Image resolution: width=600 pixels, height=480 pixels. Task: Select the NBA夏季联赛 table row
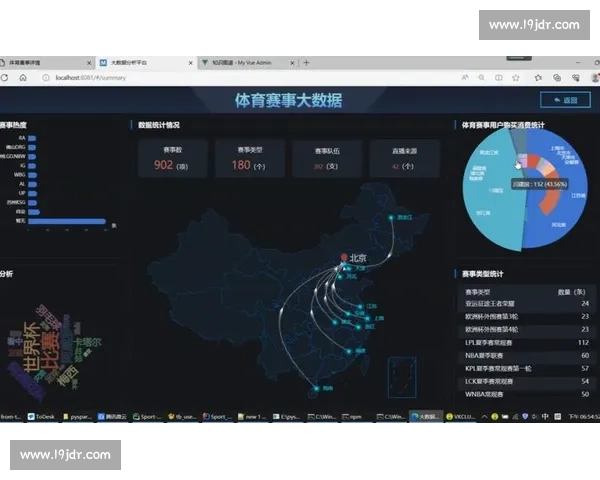(527, 356)
